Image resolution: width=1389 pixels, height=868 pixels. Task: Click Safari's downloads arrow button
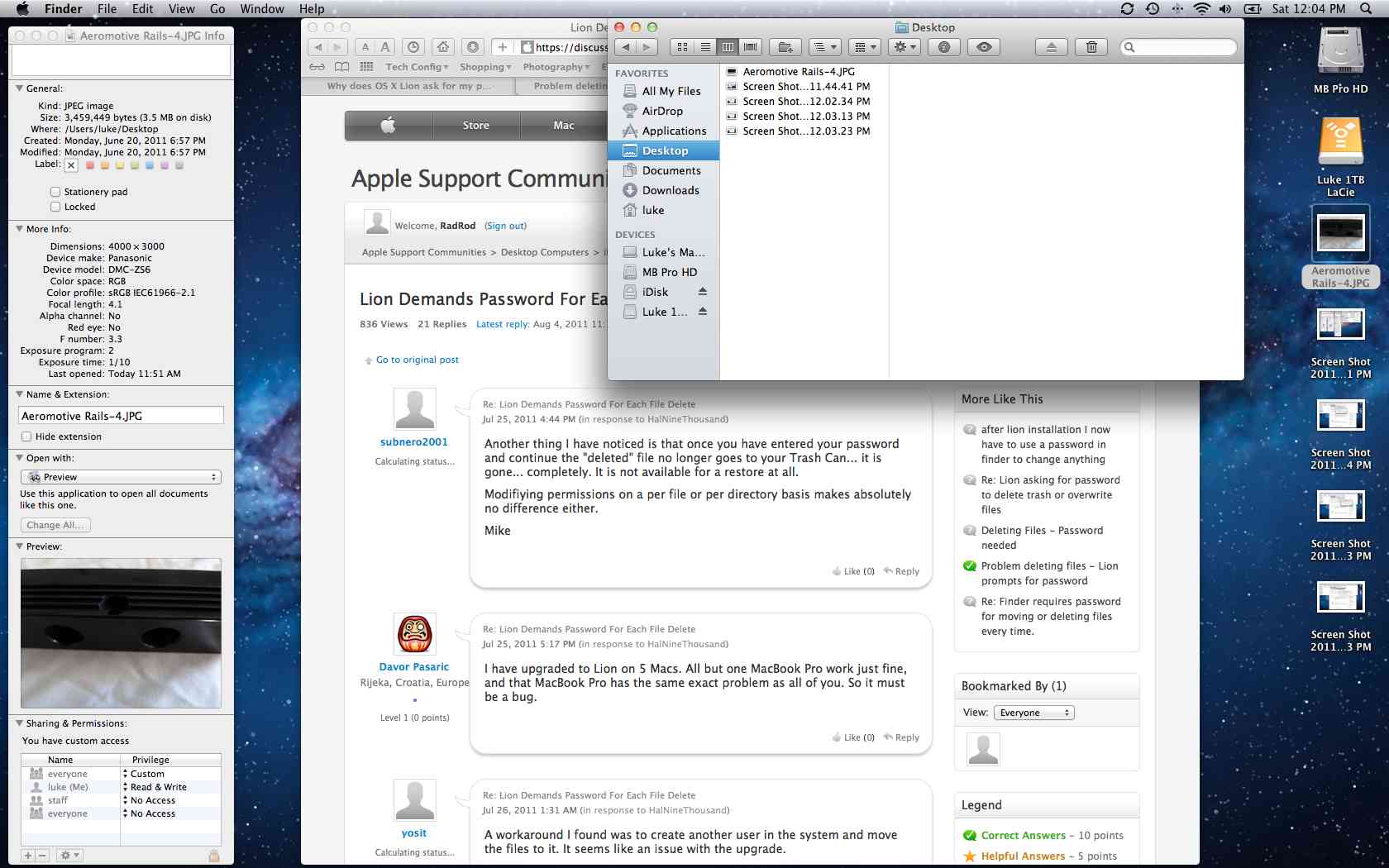pos(473,47)
